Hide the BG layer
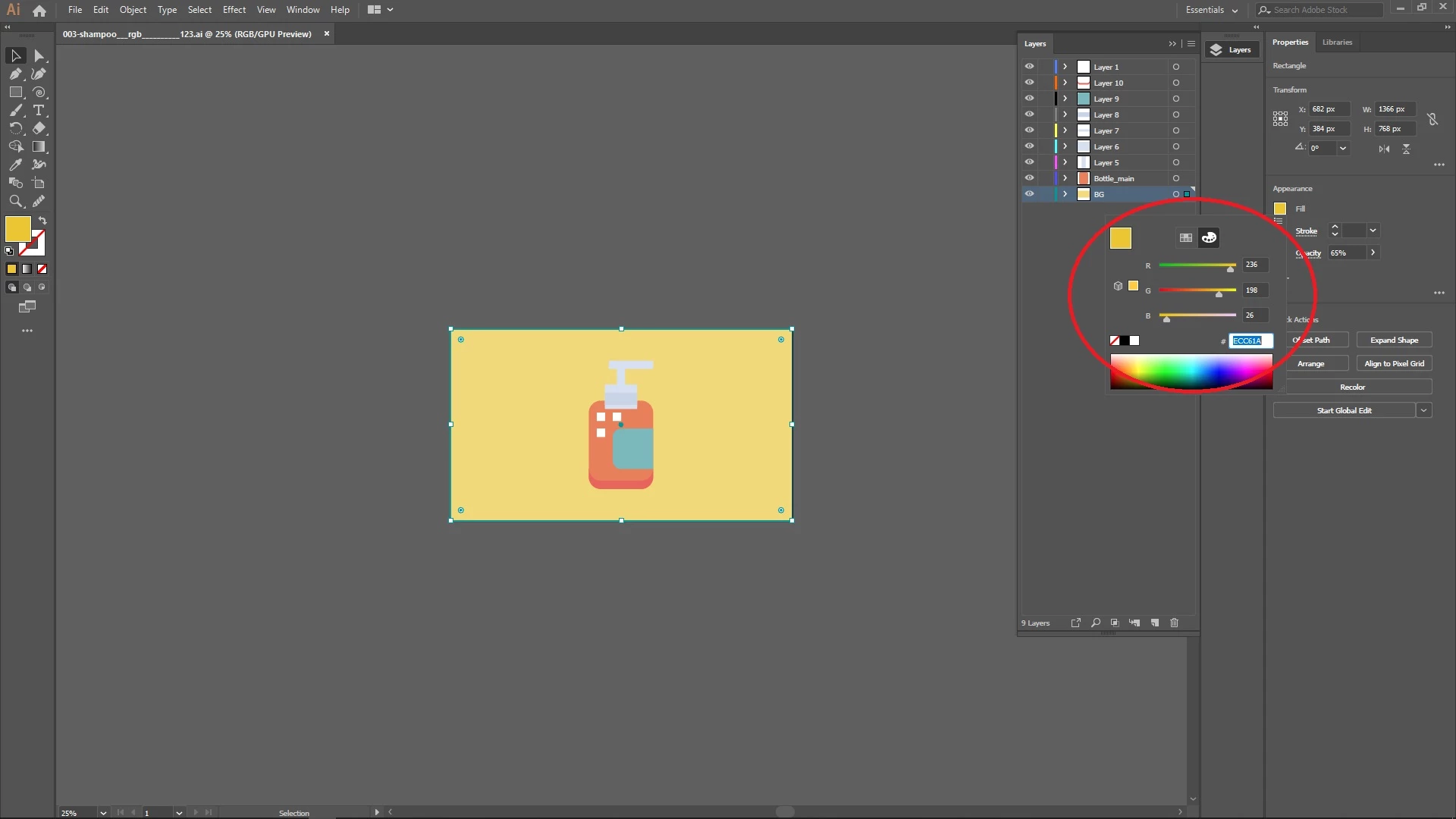 1029,194
